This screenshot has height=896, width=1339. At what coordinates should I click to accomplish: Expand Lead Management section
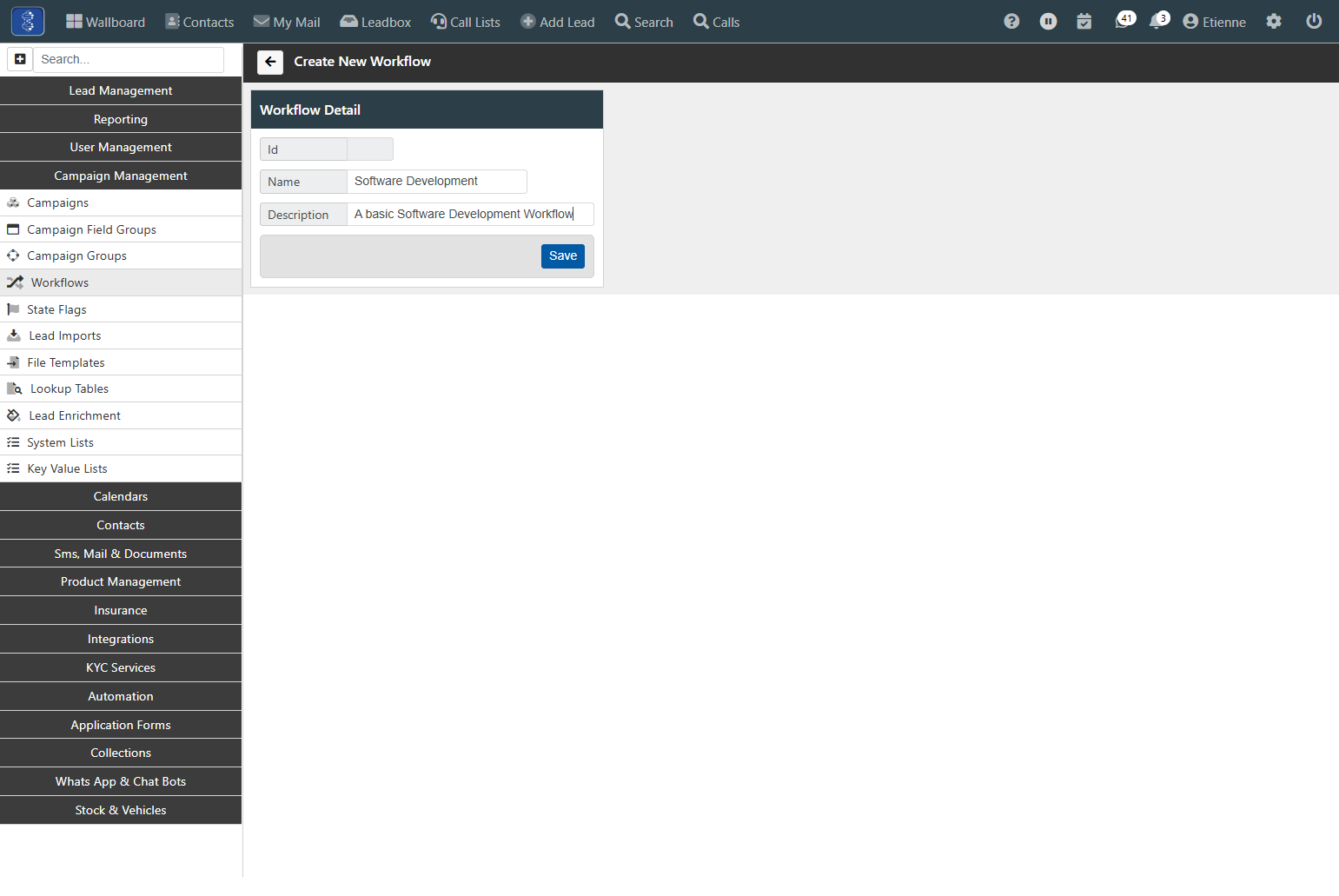121,90
